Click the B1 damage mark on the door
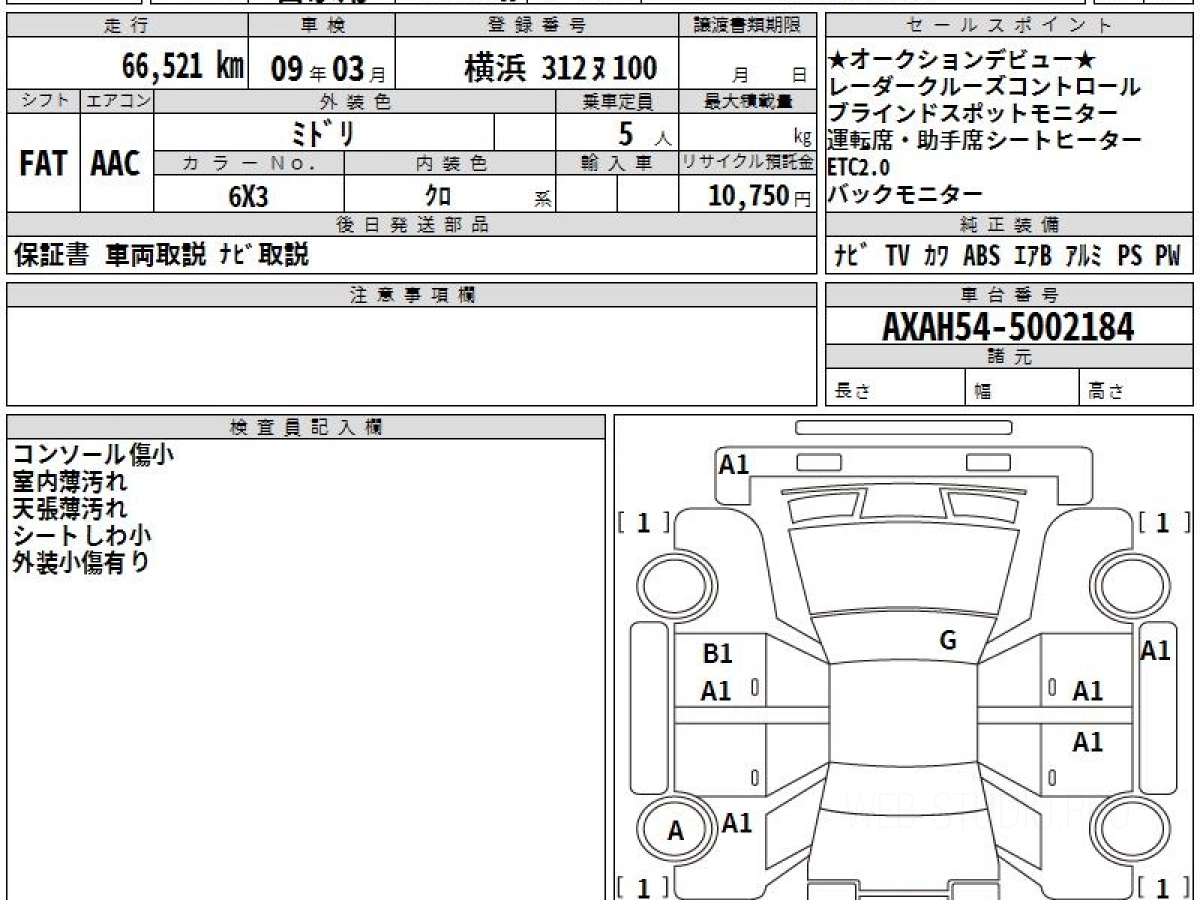The width and height of the screenshot is (1200, 900). pyautogui.click(x=717, y=654)
